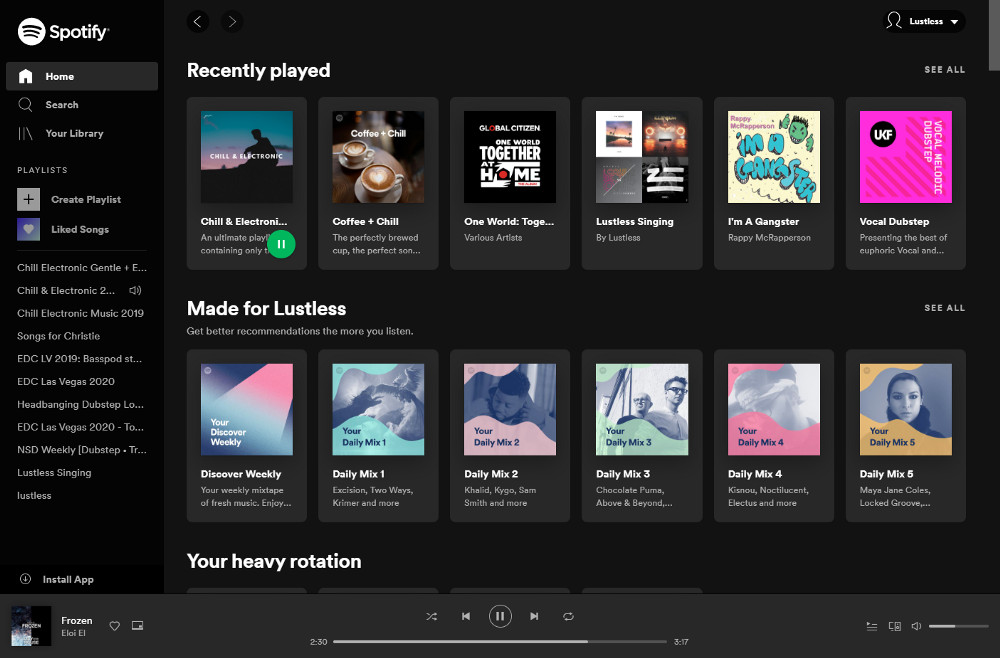
Task: Open Daily Mix 5 cover
Action: pos(906,409)
